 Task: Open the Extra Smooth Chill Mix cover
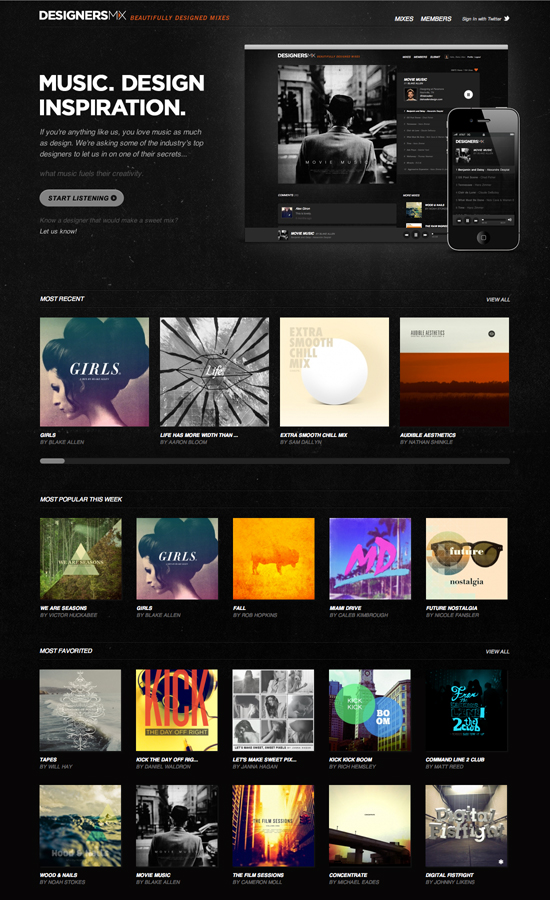334,372
